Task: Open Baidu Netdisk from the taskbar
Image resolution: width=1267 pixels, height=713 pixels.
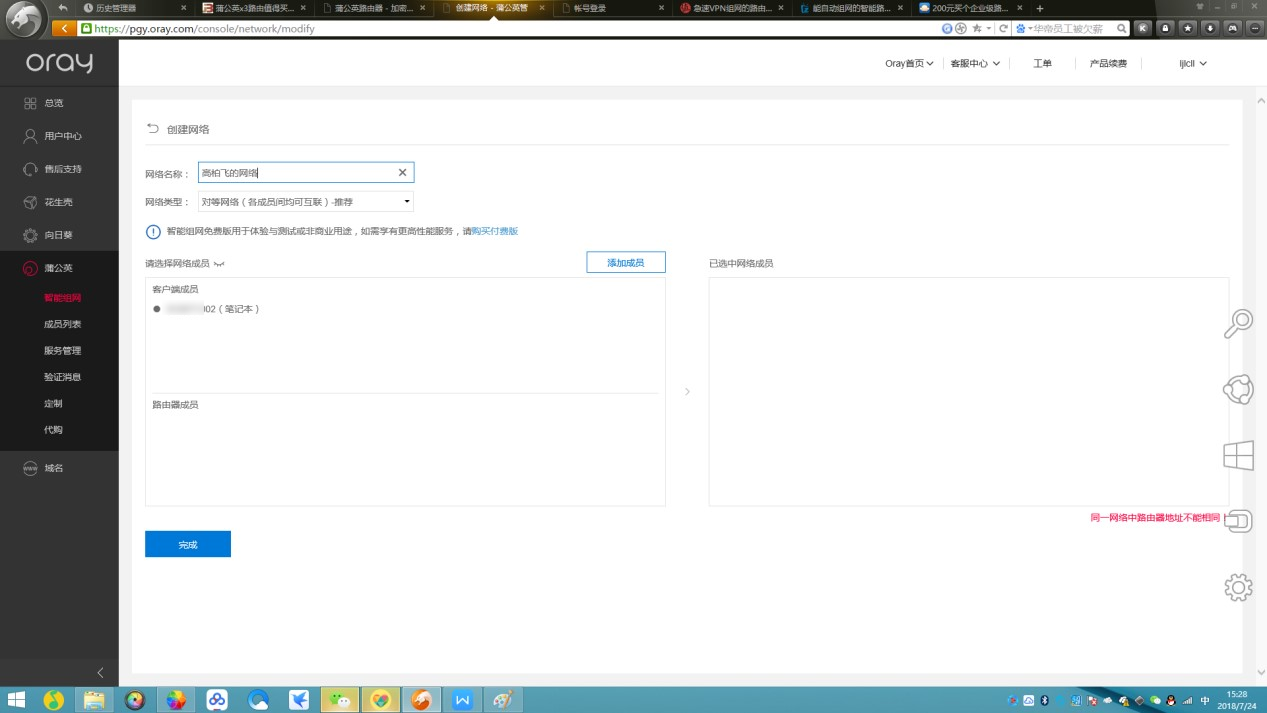Action: (x=217, y=700)
